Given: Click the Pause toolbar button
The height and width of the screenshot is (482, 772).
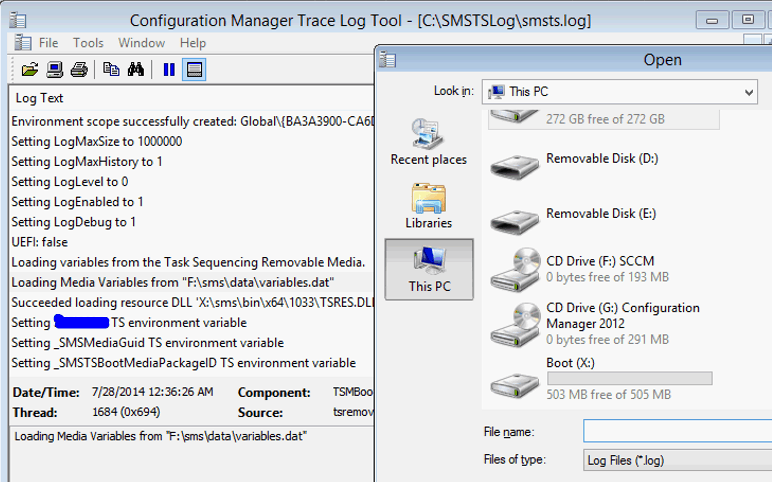Looking at the screenshot, I should tap(169, 69).
